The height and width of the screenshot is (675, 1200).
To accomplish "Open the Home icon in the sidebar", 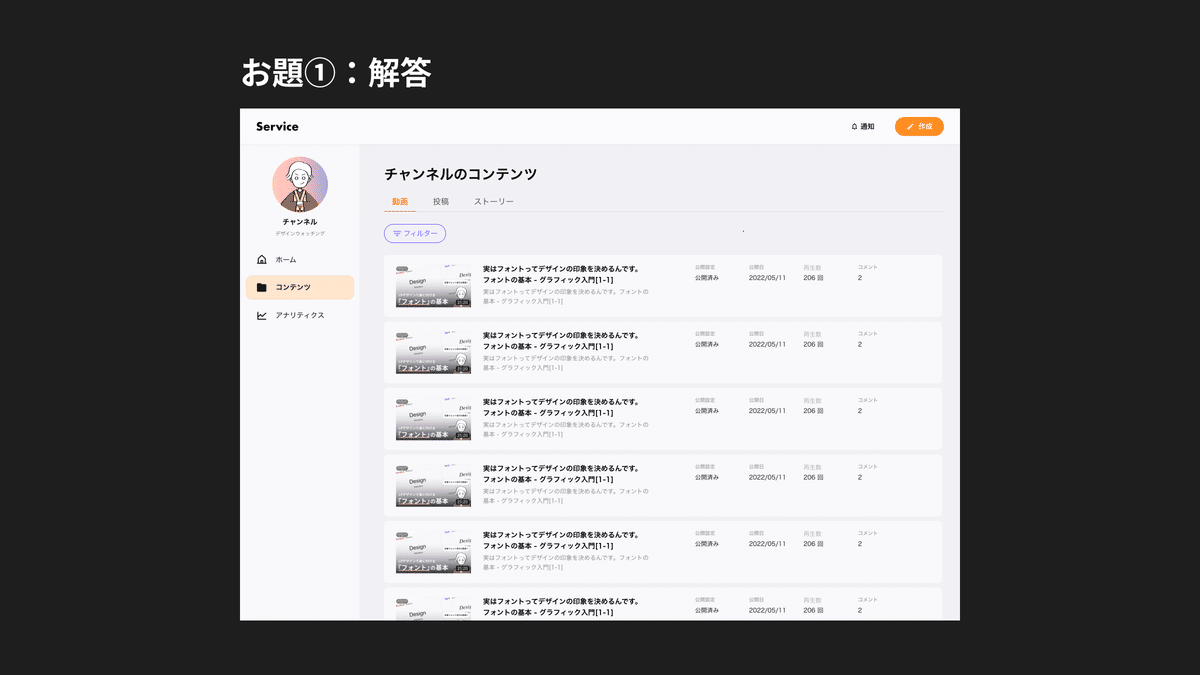I will point(262,259).
